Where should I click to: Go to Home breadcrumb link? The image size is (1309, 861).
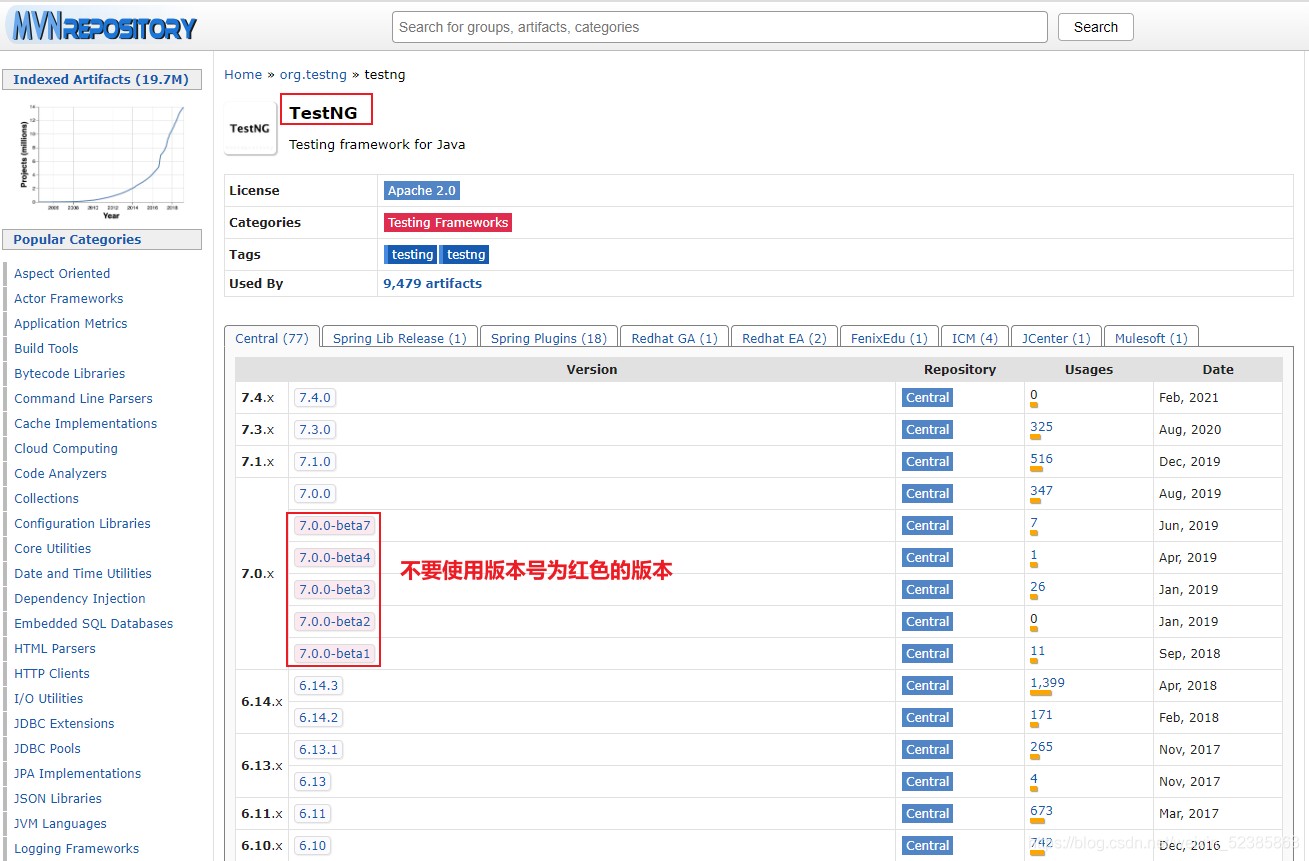pyautogui.click(x=243, y=75)
